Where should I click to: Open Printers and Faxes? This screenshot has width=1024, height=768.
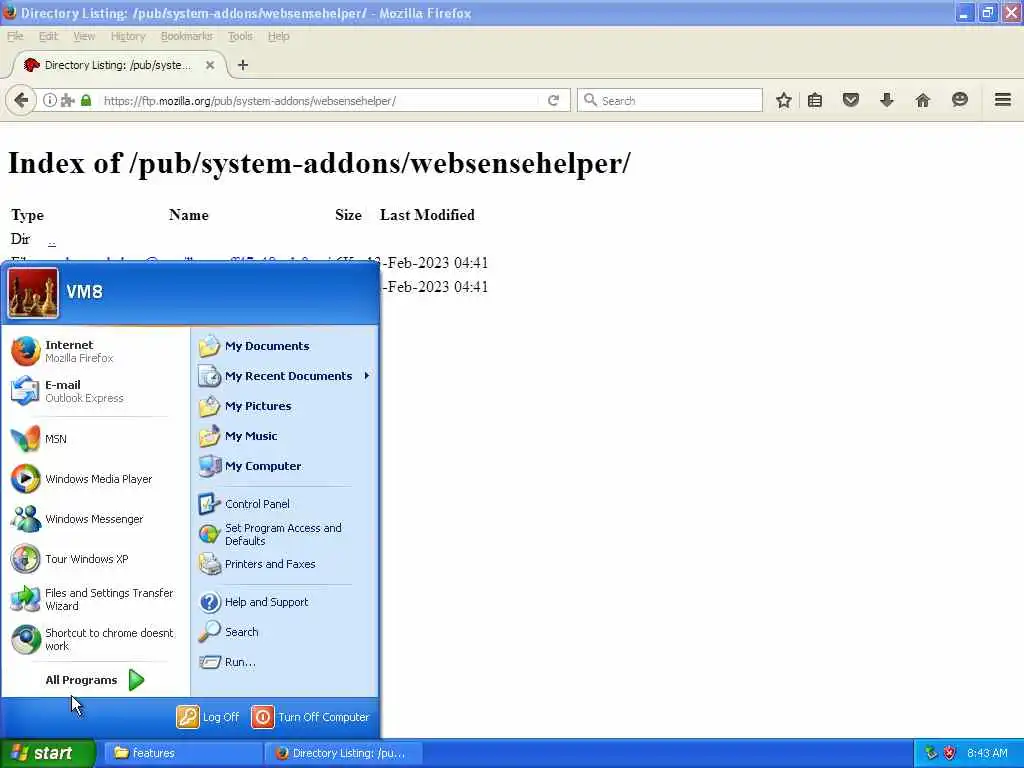pyautogui.click(x=285, y=564)
